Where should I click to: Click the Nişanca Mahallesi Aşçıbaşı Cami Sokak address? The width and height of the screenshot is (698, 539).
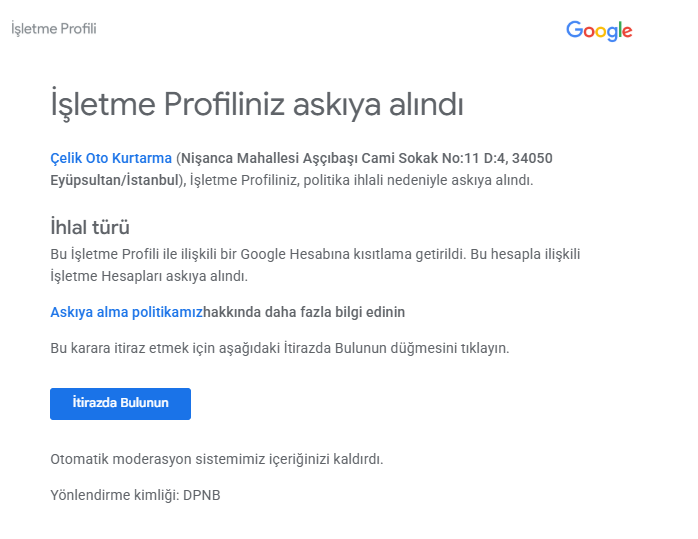coord(309,158)
